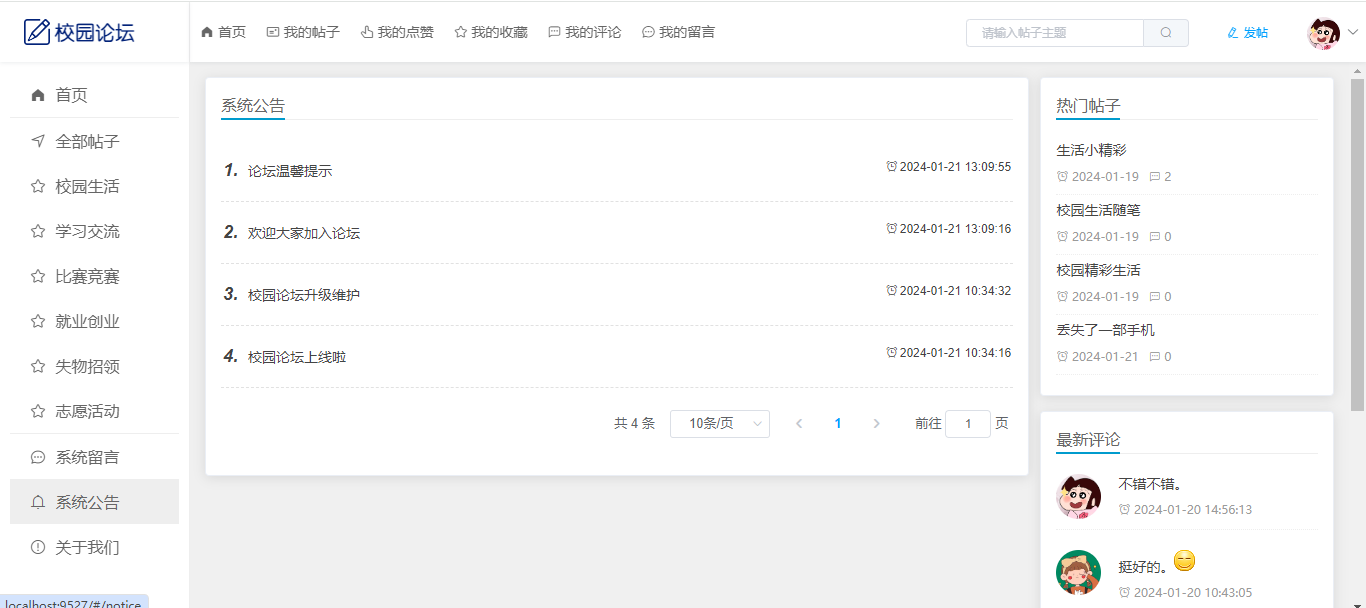The height and width of the screenshot is (608, 1366).
Task: Click the bell icon beside 系统公告
Action: (38, 502)
